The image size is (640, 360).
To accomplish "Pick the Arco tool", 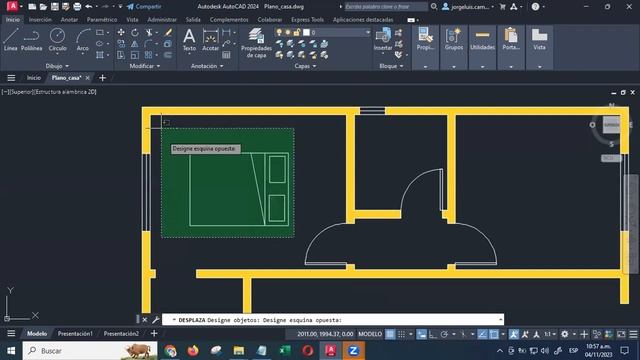I will click(x=82, y=40).
